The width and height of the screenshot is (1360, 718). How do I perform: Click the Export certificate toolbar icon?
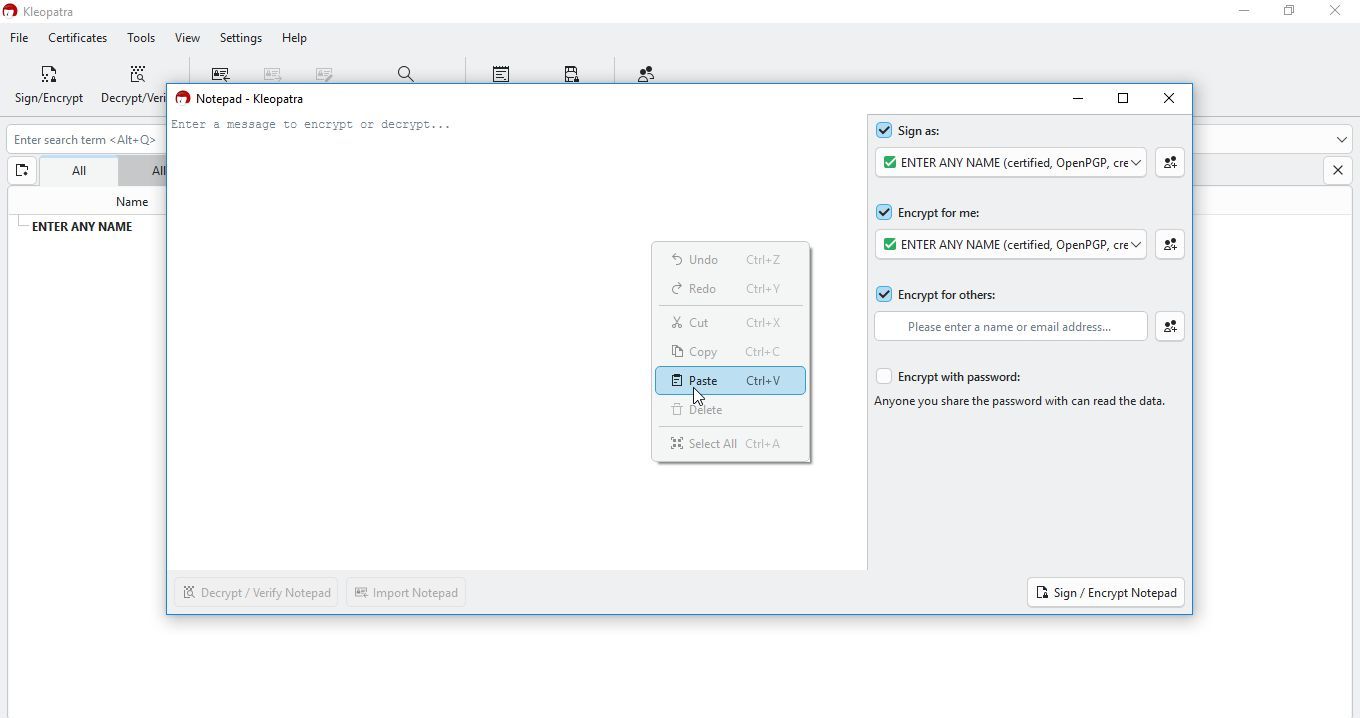(273, 74)
